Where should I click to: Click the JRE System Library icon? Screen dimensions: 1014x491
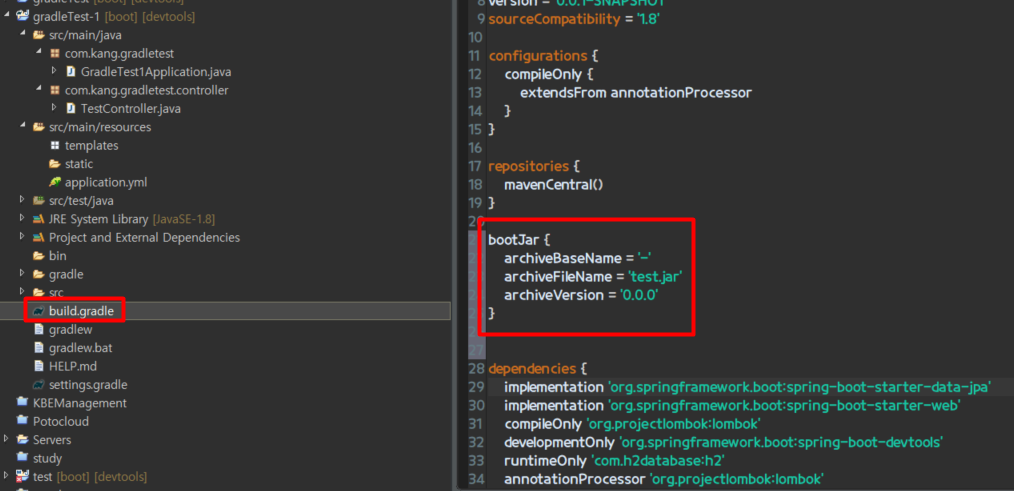pyautogui.click(x=39, y=219)
